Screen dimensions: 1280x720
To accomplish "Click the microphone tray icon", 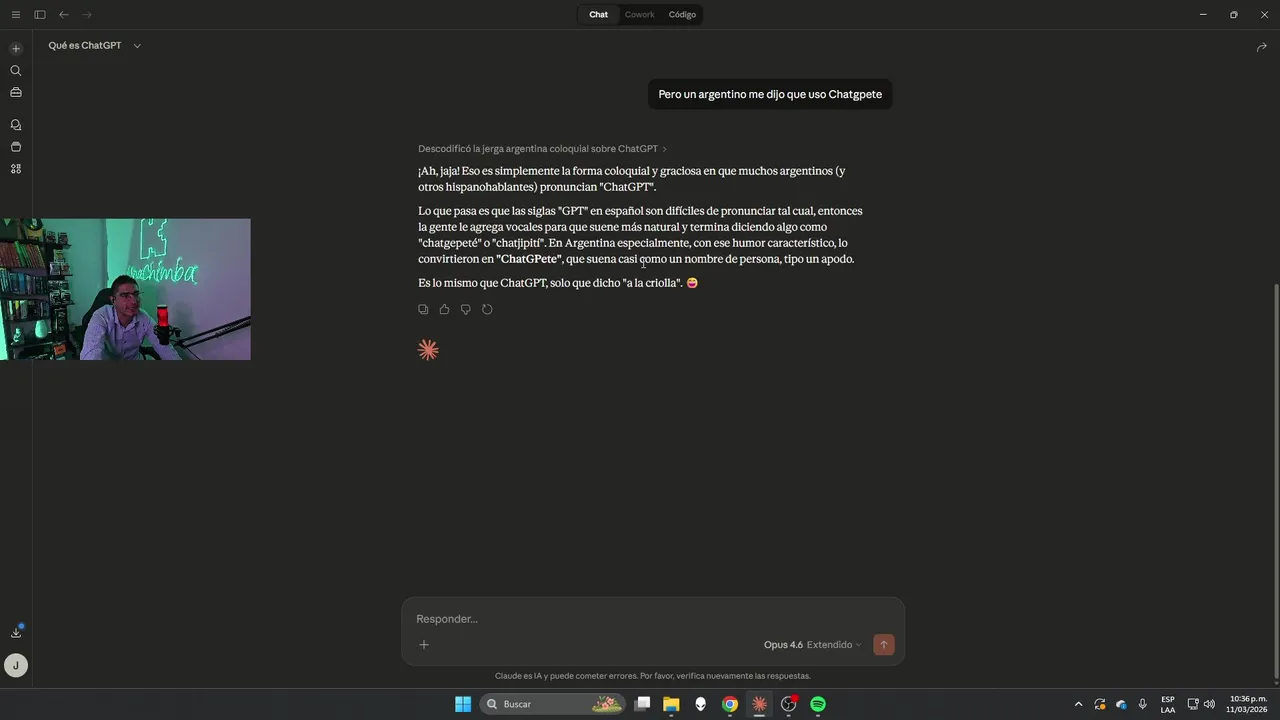I will 1143,704.
